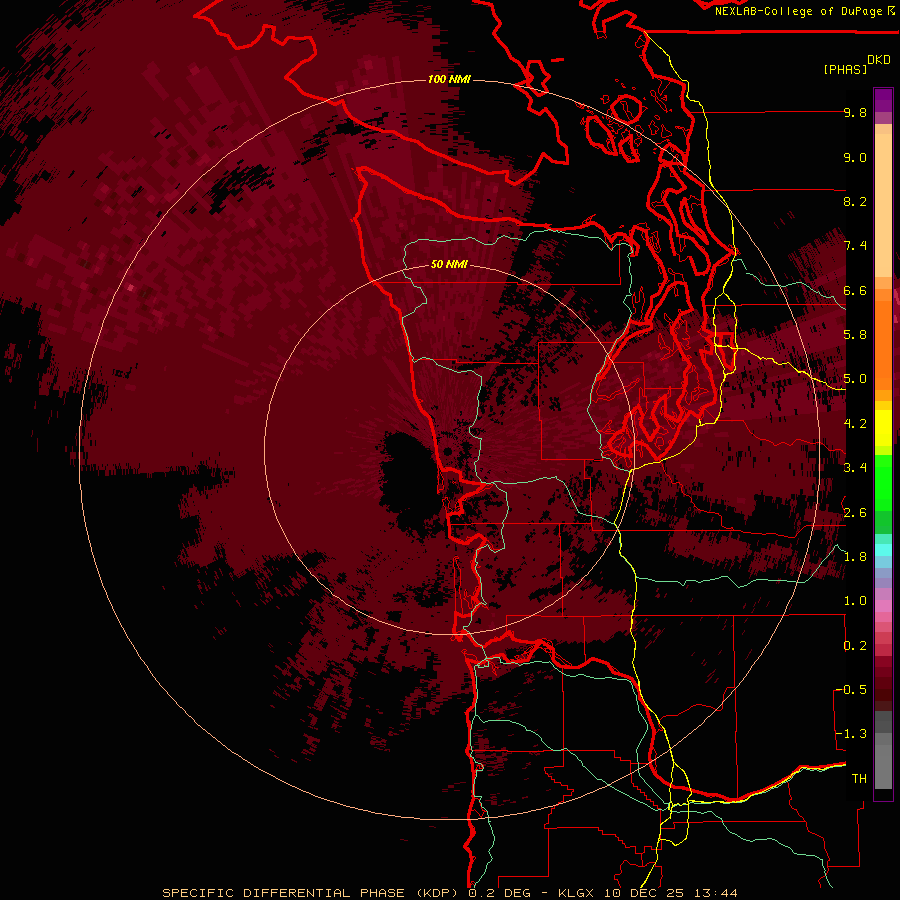Click the (KDP) text in the caption
The height and width of the screenshot is (900, 900).
[437, 893]
